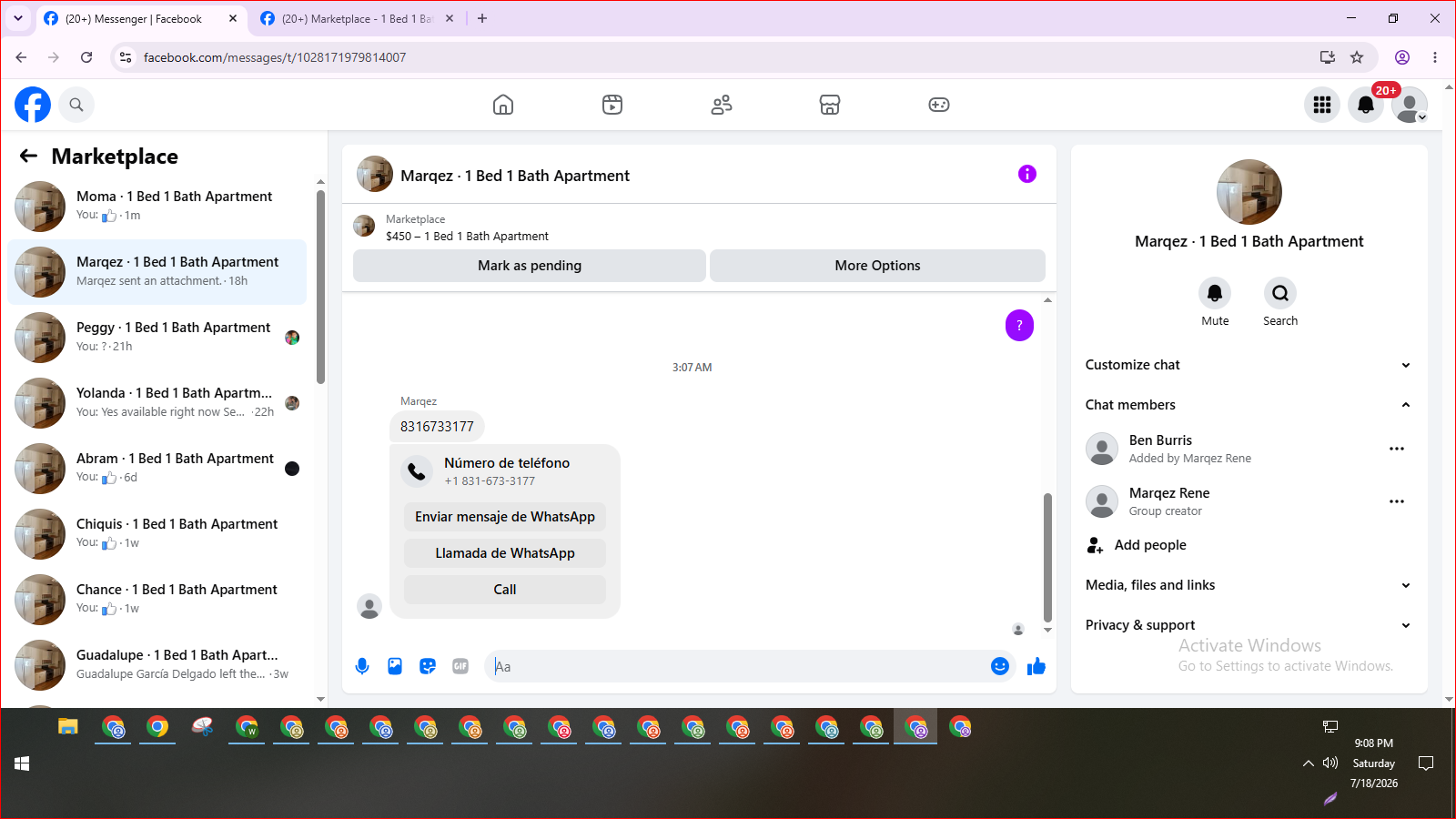
Task: Open the Reels video icon
Action: pyautogui.click(x=612, y=105)
